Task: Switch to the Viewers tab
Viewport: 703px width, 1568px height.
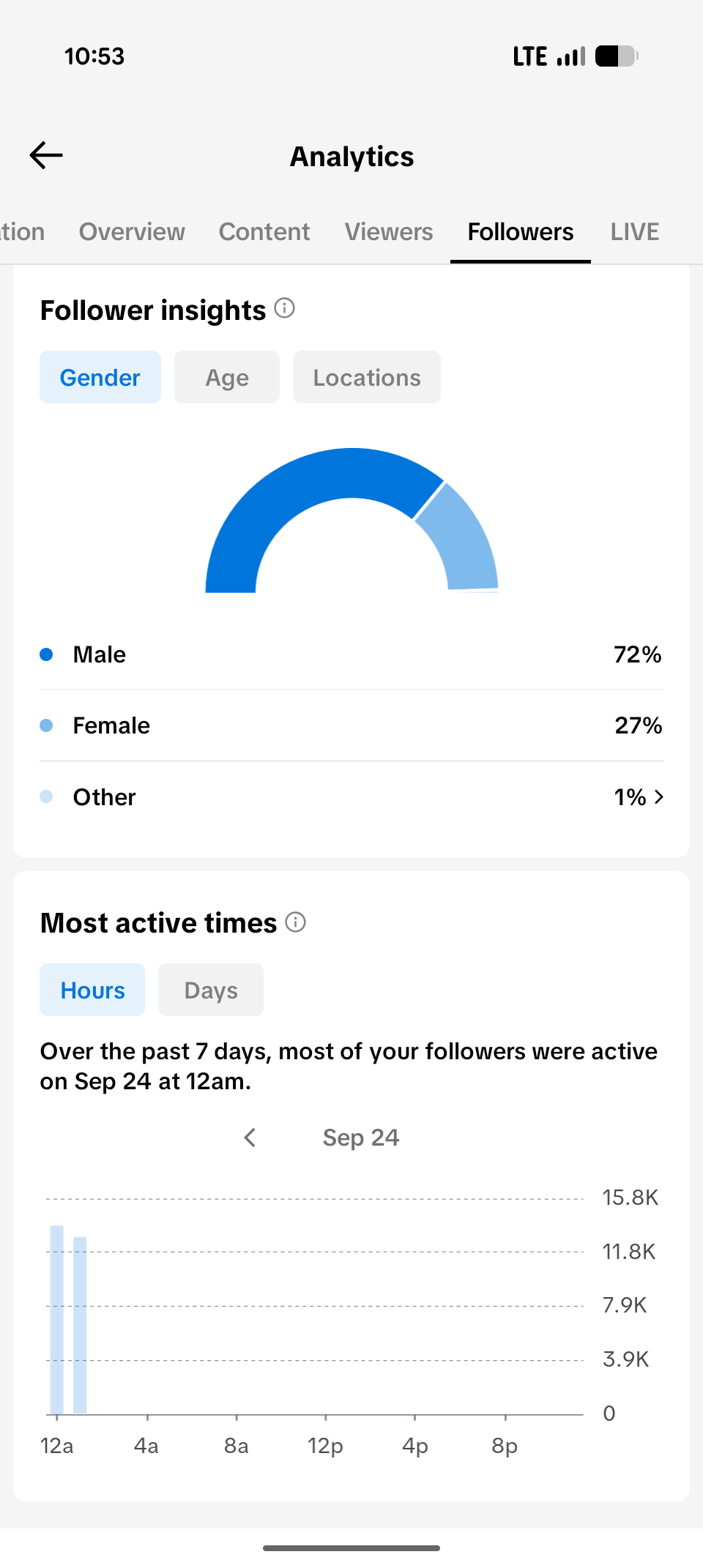Action: coord(389,232)
